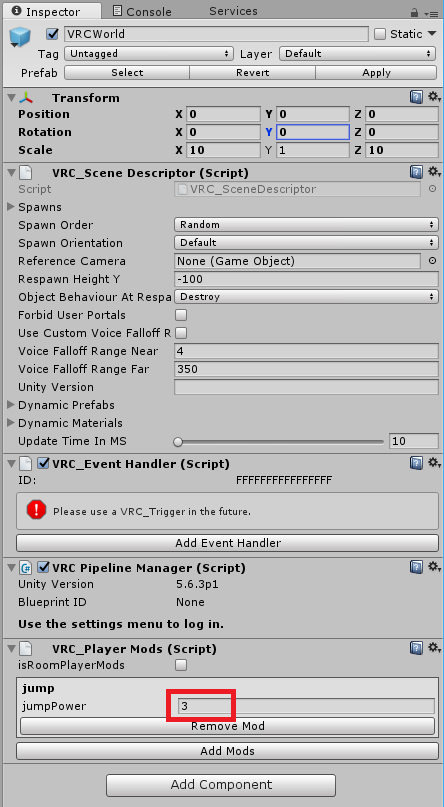This screenshot has width=444, height=807.
Task: Open the Transform help reference icon
Action: (416, 97)
